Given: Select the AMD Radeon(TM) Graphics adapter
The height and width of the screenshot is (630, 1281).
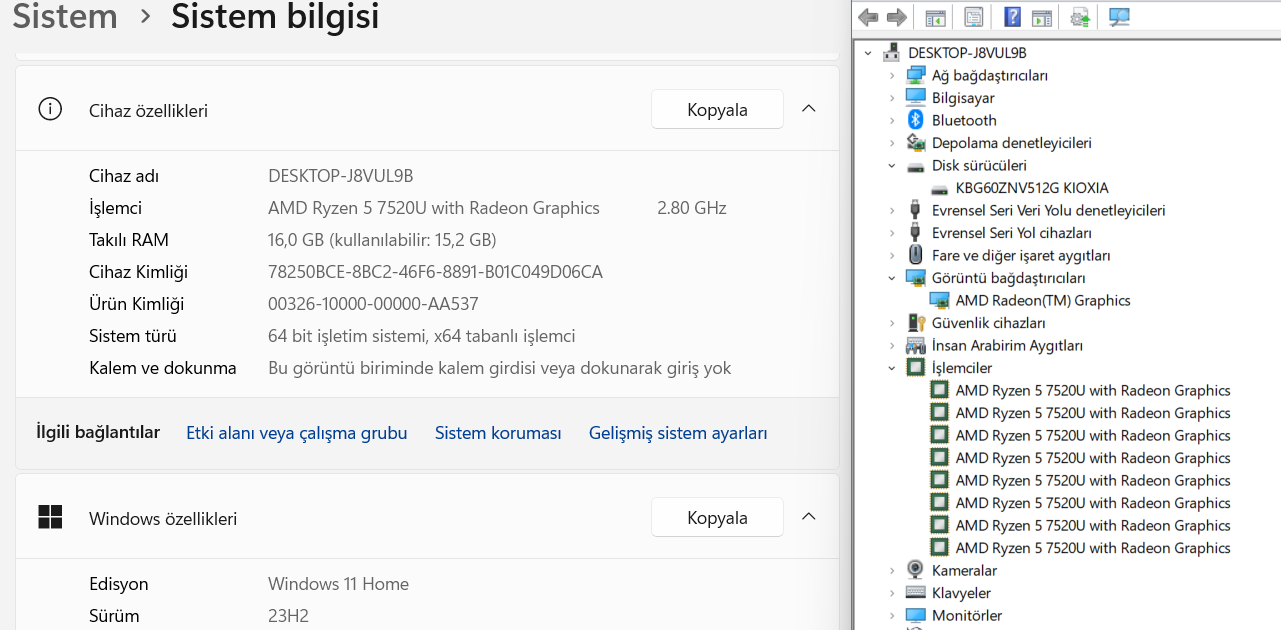Looking at the screenshot, I should click(x=1042, y=300).
